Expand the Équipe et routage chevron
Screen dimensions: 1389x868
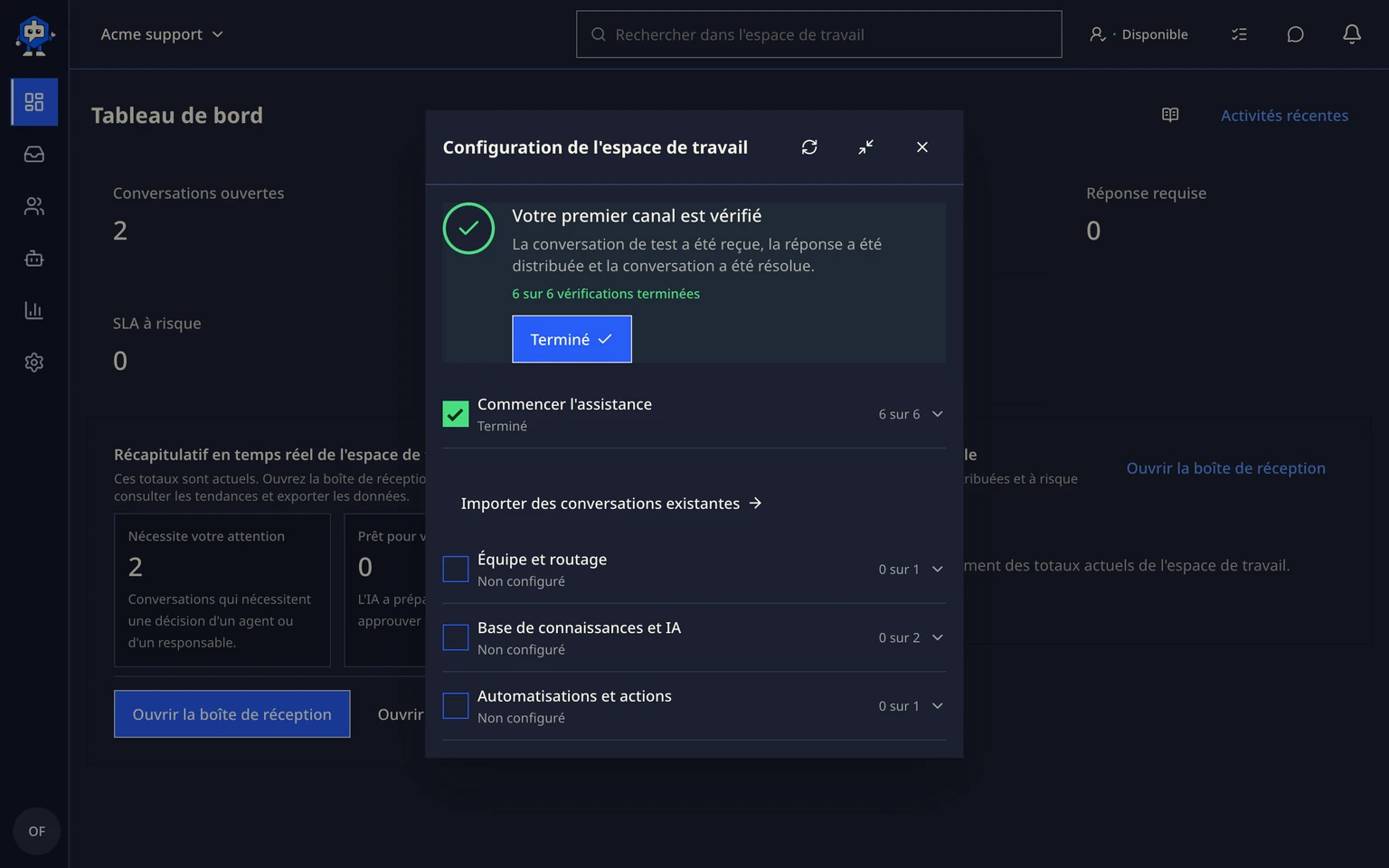(x=938, y=570)
